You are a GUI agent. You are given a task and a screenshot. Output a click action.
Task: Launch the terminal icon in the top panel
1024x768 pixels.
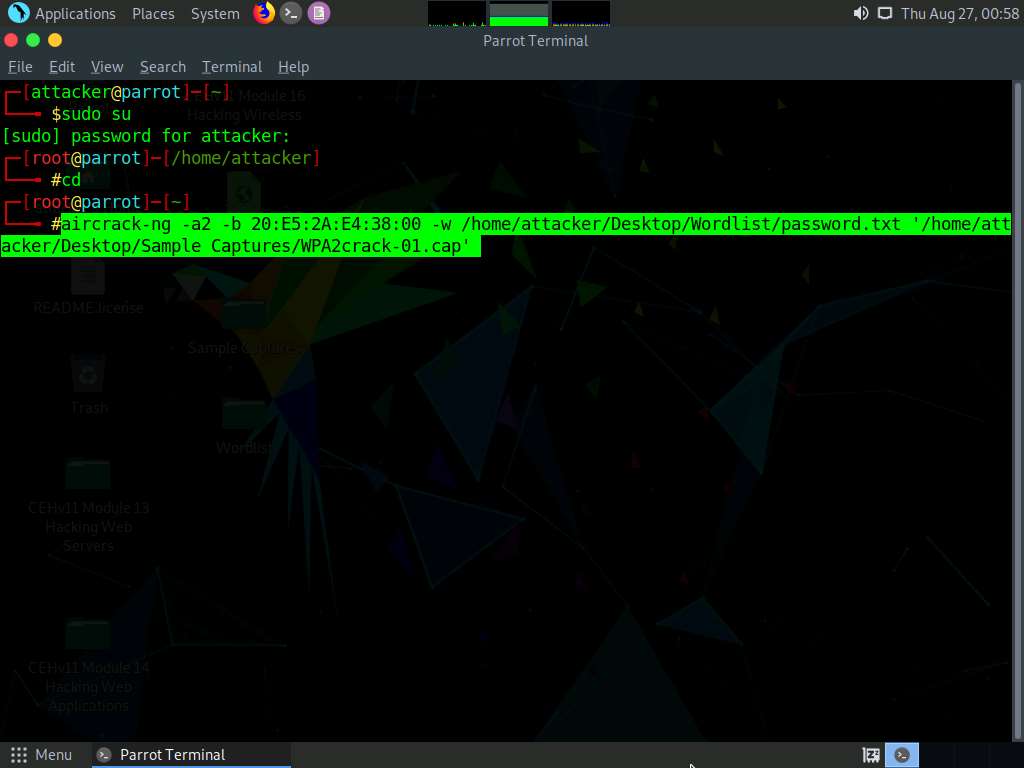pyautogui.click(x=291, y=13)
